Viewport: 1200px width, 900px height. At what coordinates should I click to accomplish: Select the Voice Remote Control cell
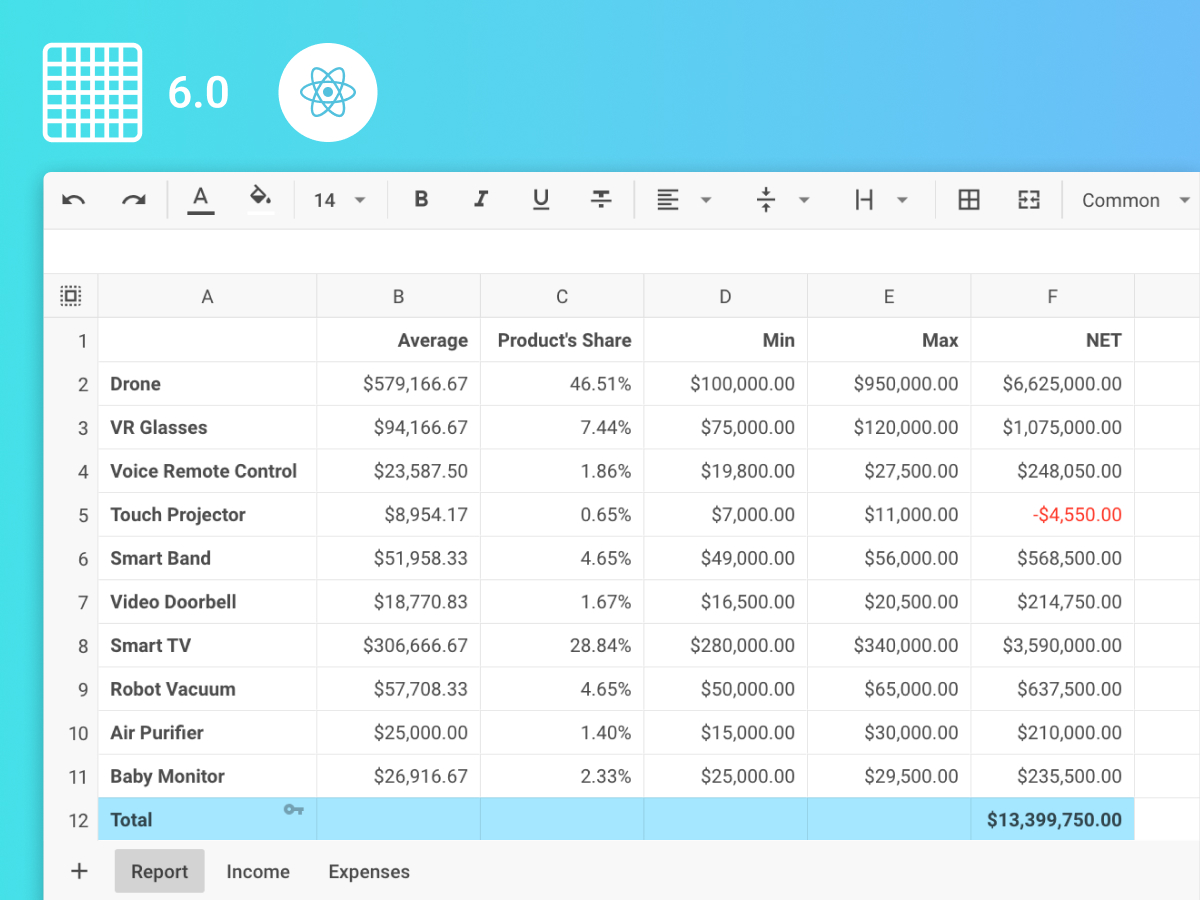click(208, 471)
